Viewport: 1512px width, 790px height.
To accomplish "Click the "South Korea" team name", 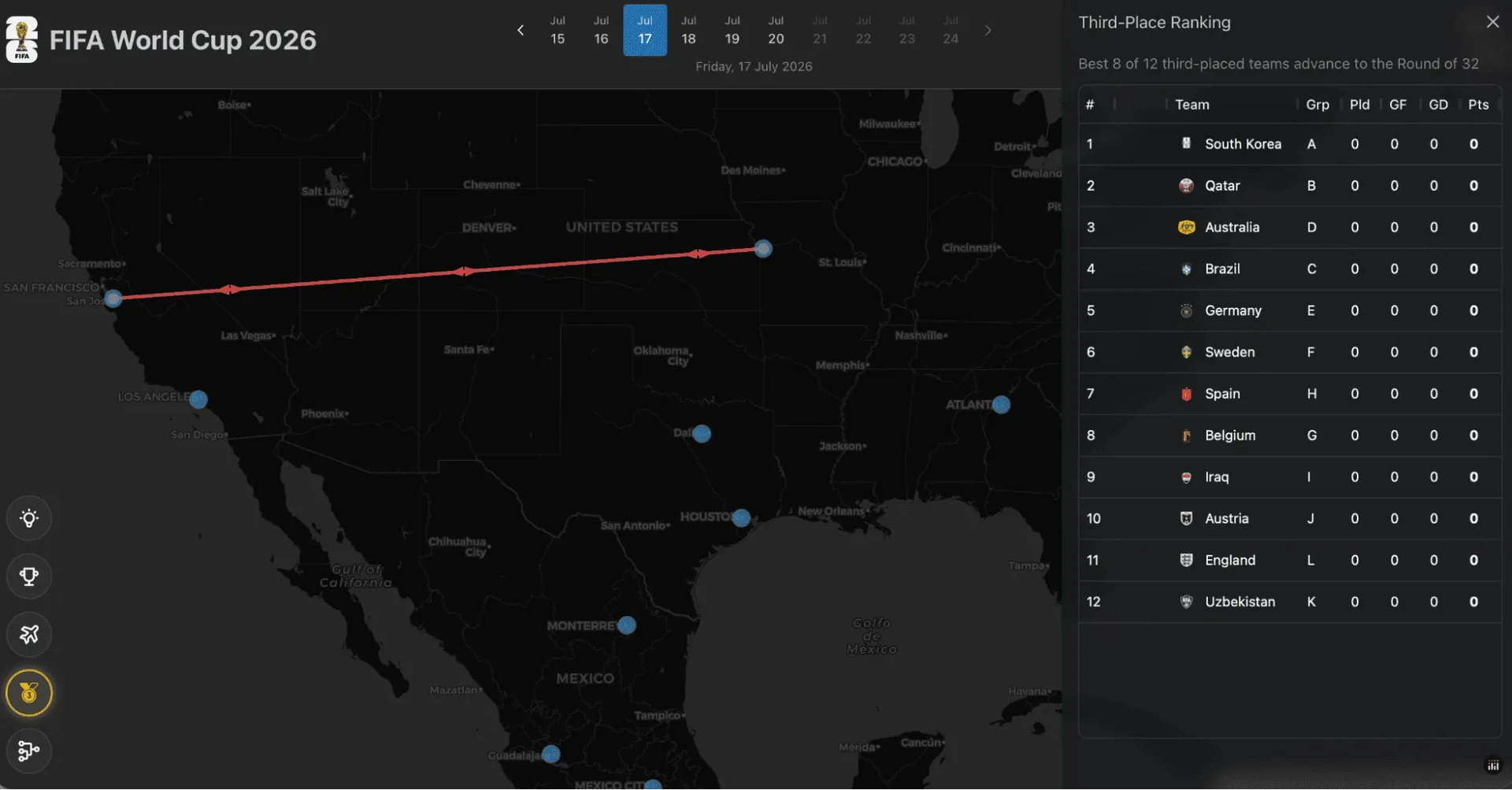I will (1243, 143).
